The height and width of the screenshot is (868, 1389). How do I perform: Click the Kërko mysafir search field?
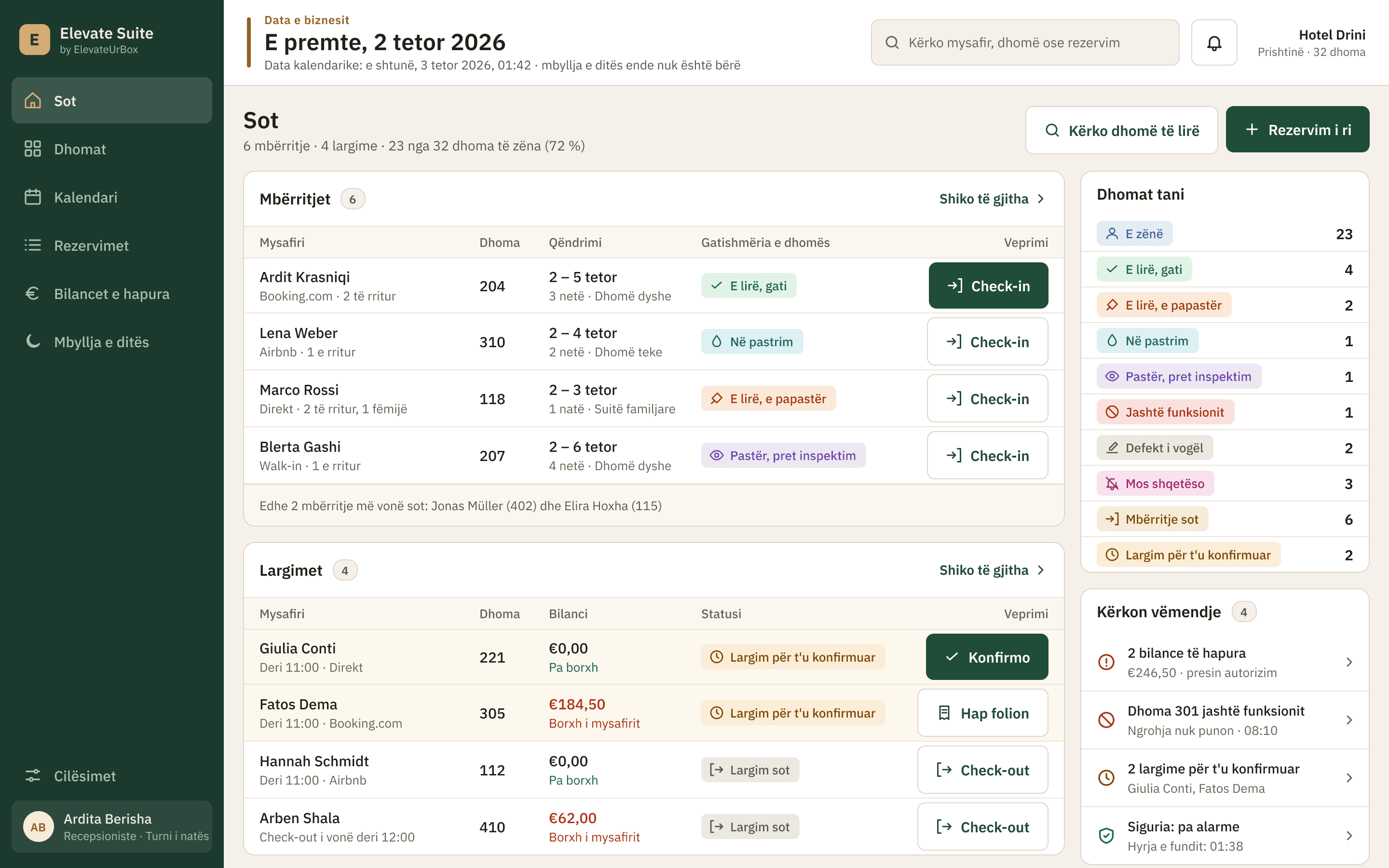coord(1024,42)
